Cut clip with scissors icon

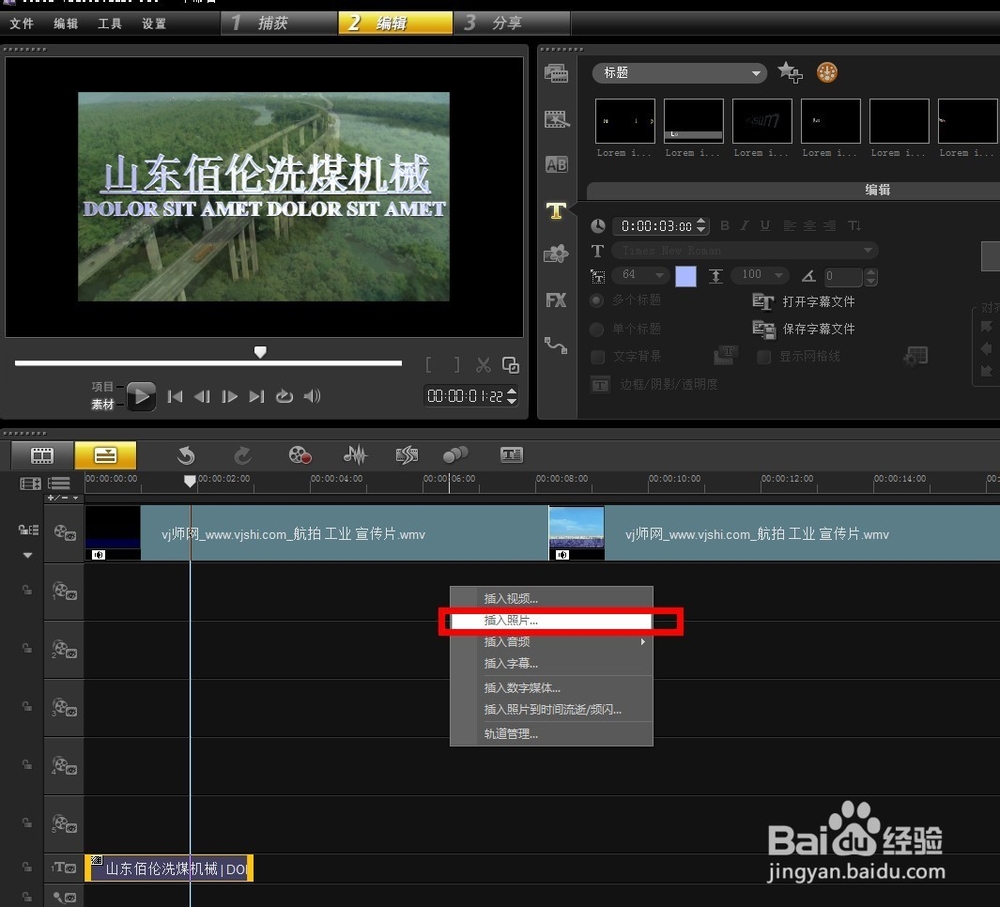[x=483, y=365]
